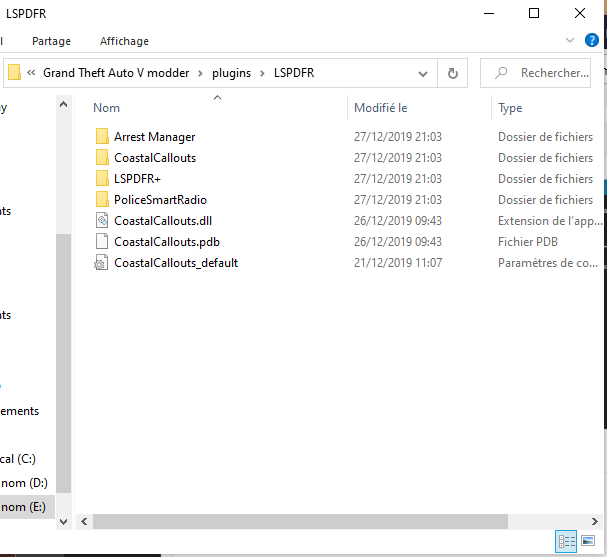Viewport: 607px width, 557px height.
Task: Select the Arrest Manager folder name
Action: [x=154, y=137]
